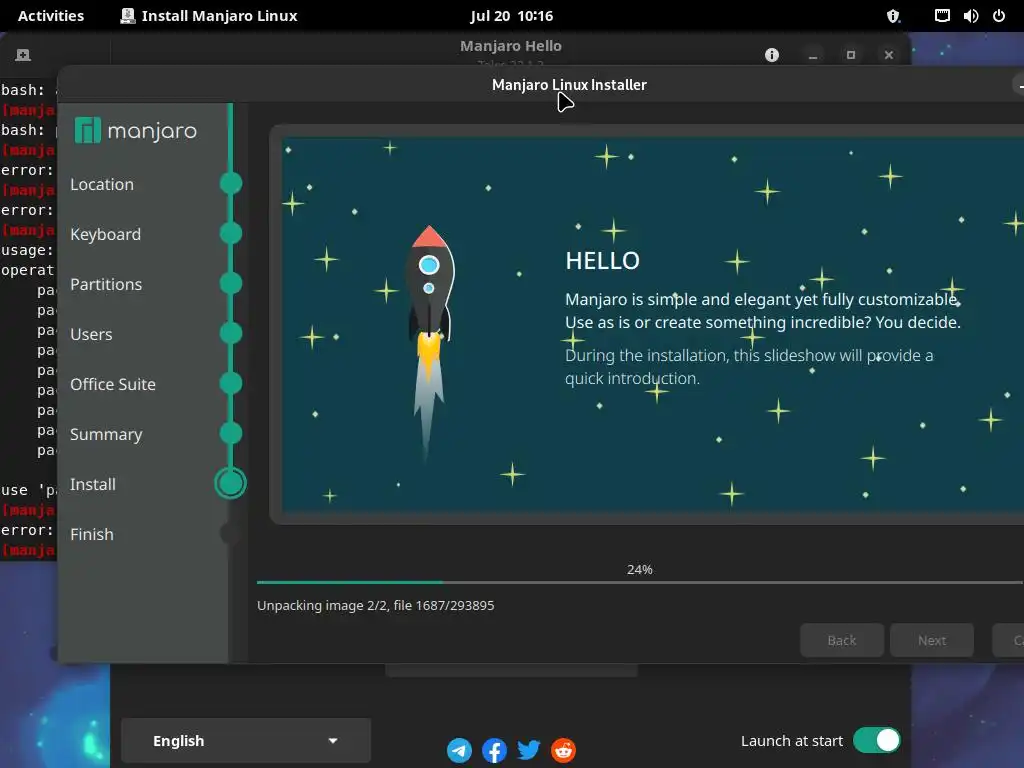The height and width of the screenshot is (768, 1024).
Task: Click the About info icon in Manjaro Hello
Action: pyautogui.click(x=772, y=55)
